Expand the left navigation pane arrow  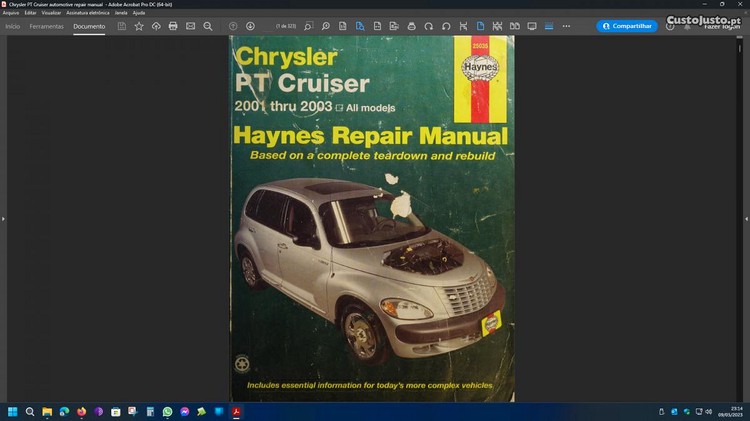click(4, 218)
